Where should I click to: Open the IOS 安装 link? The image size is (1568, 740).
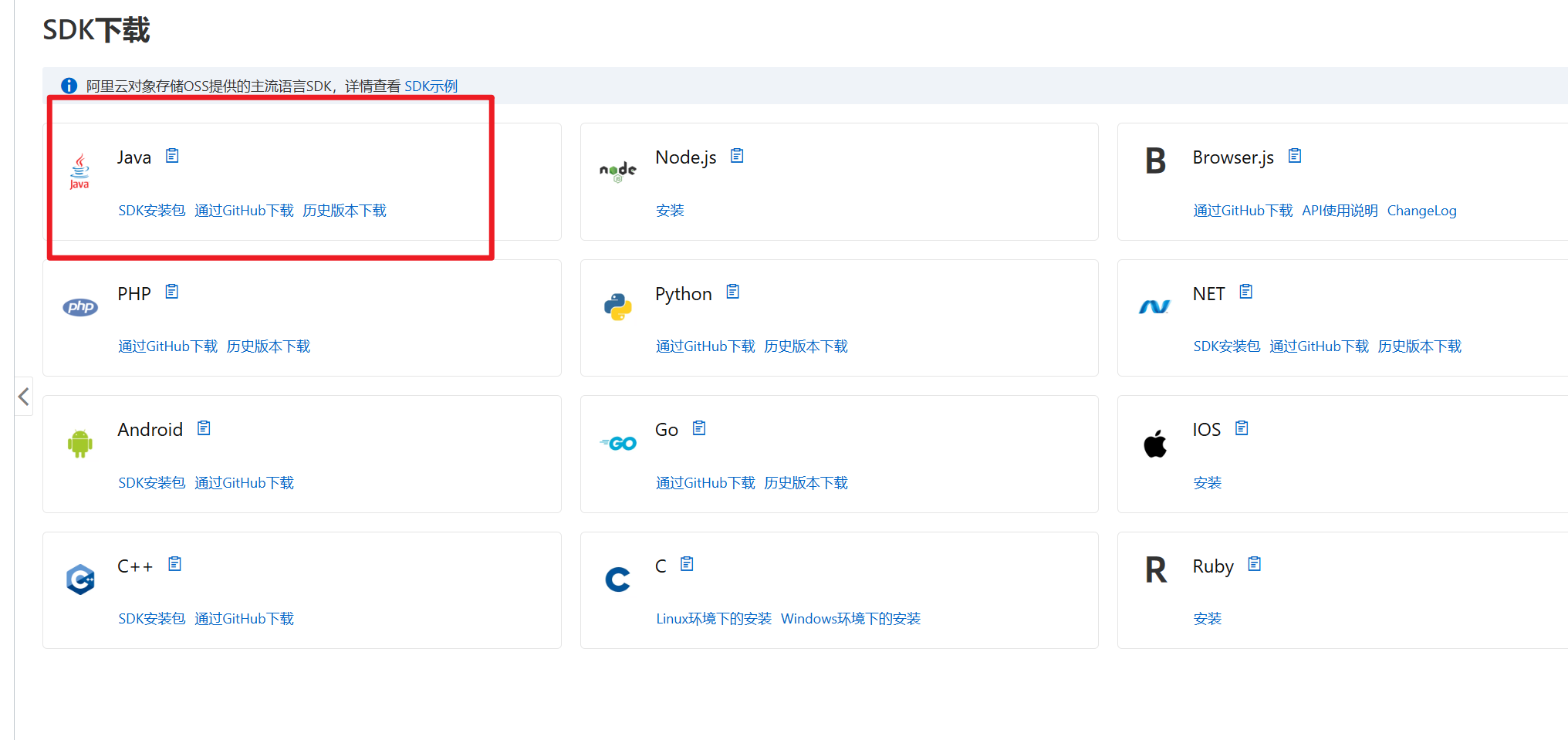point(1208,483)
